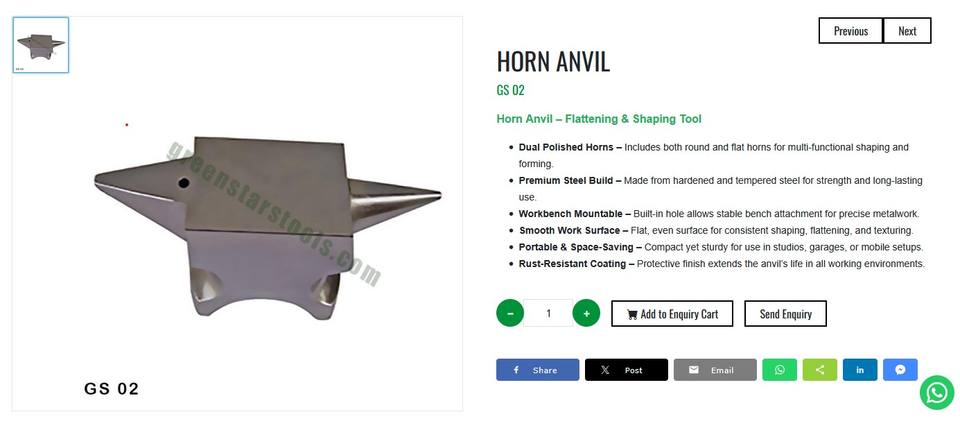This screenshot has width=960, height=428.
Task: Click the floating WhatsApp chat icon
Action: pos(937,392)
